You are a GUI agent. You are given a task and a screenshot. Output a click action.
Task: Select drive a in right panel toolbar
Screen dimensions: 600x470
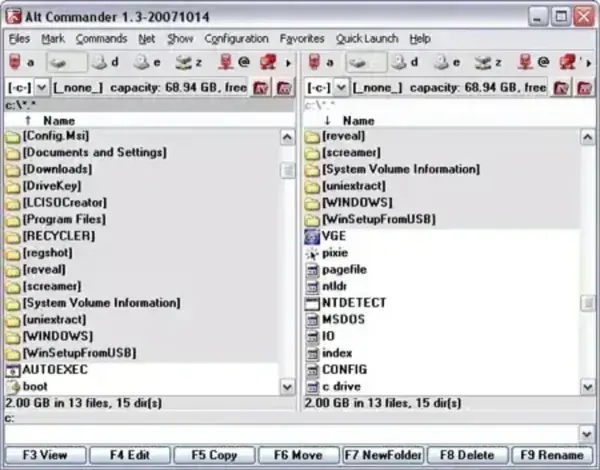(x=321, y=62)
